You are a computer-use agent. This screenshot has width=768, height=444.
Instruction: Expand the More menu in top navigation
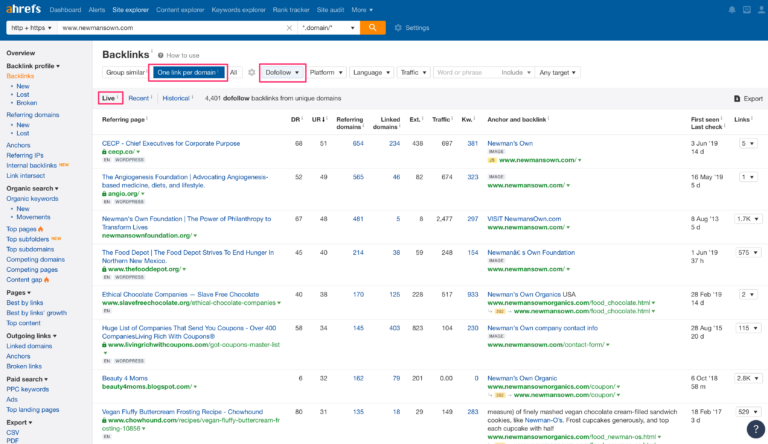tap(362, 10)
